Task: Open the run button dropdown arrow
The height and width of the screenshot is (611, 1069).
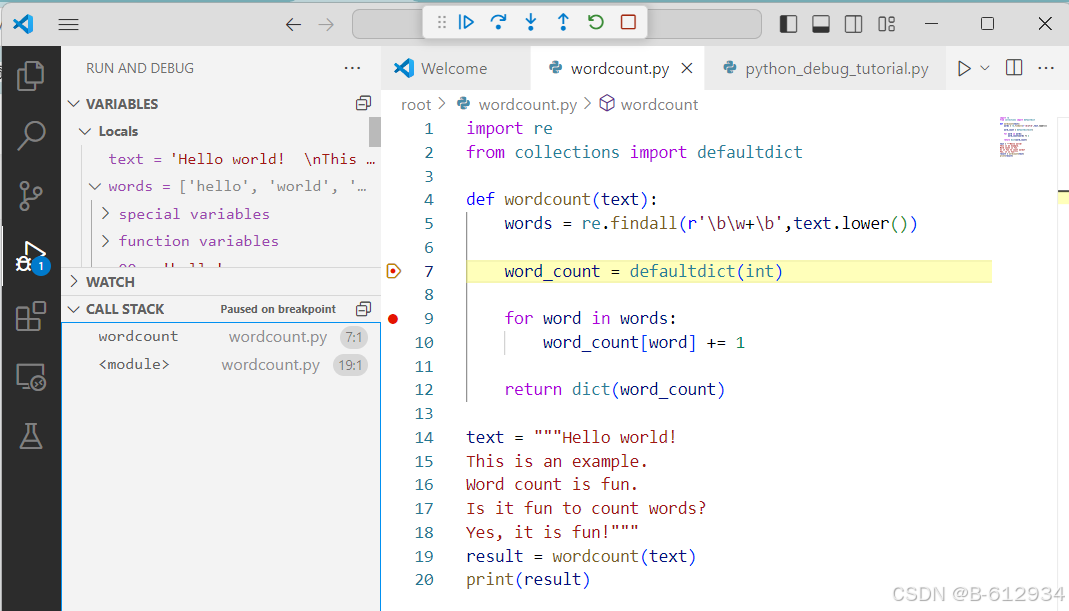Action: tap(984, 68)
